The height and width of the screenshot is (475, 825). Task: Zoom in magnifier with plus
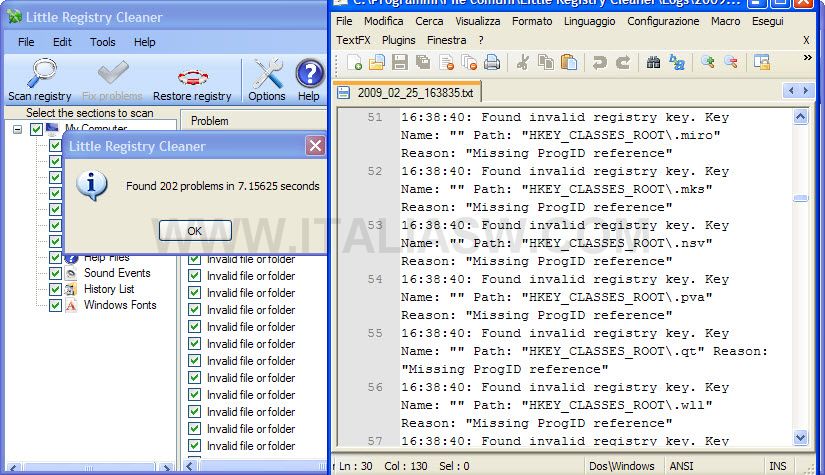tap(708, 63)
